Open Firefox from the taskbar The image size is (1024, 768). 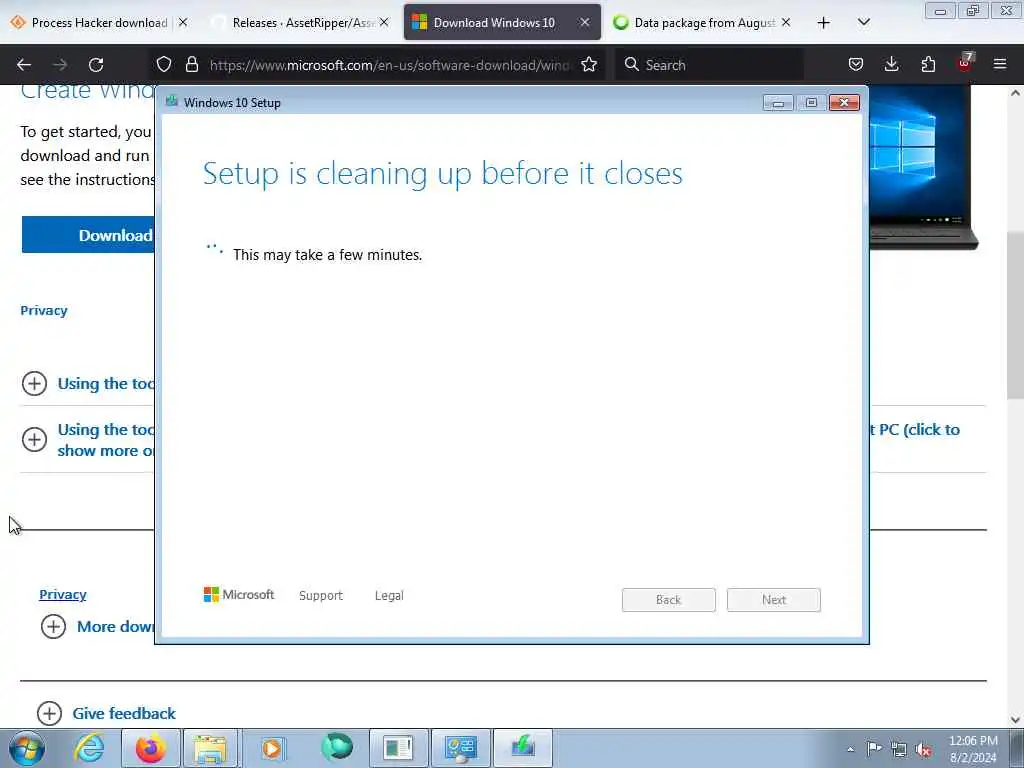click(x=151, y=748)
